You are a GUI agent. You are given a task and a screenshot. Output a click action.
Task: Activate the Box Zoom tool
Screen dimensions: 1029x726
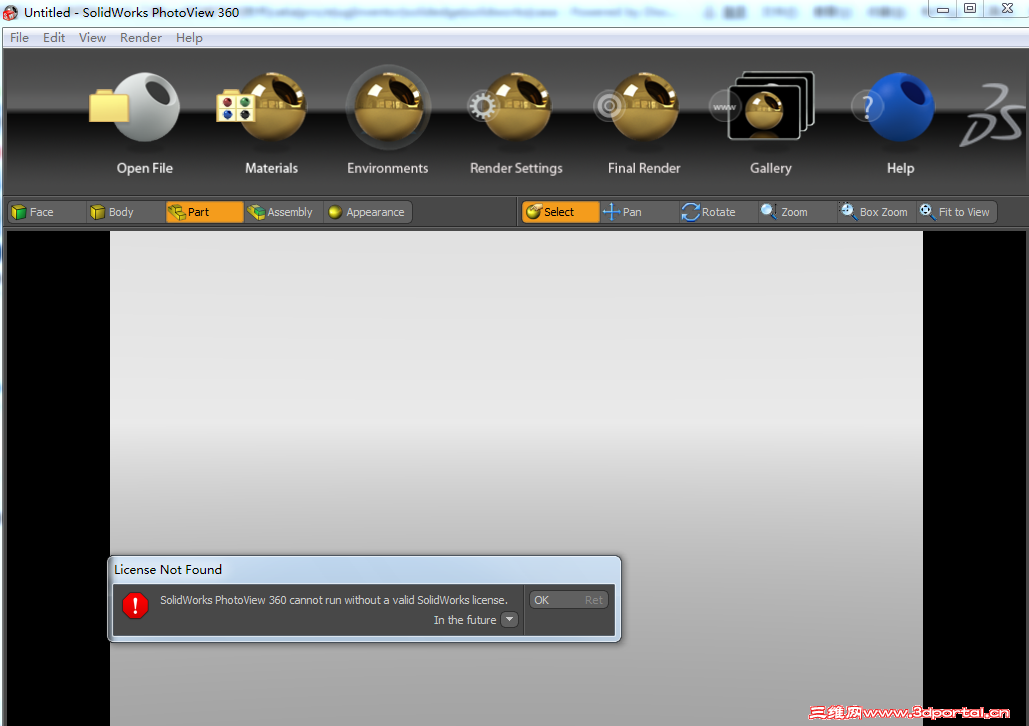click(875, 212)
